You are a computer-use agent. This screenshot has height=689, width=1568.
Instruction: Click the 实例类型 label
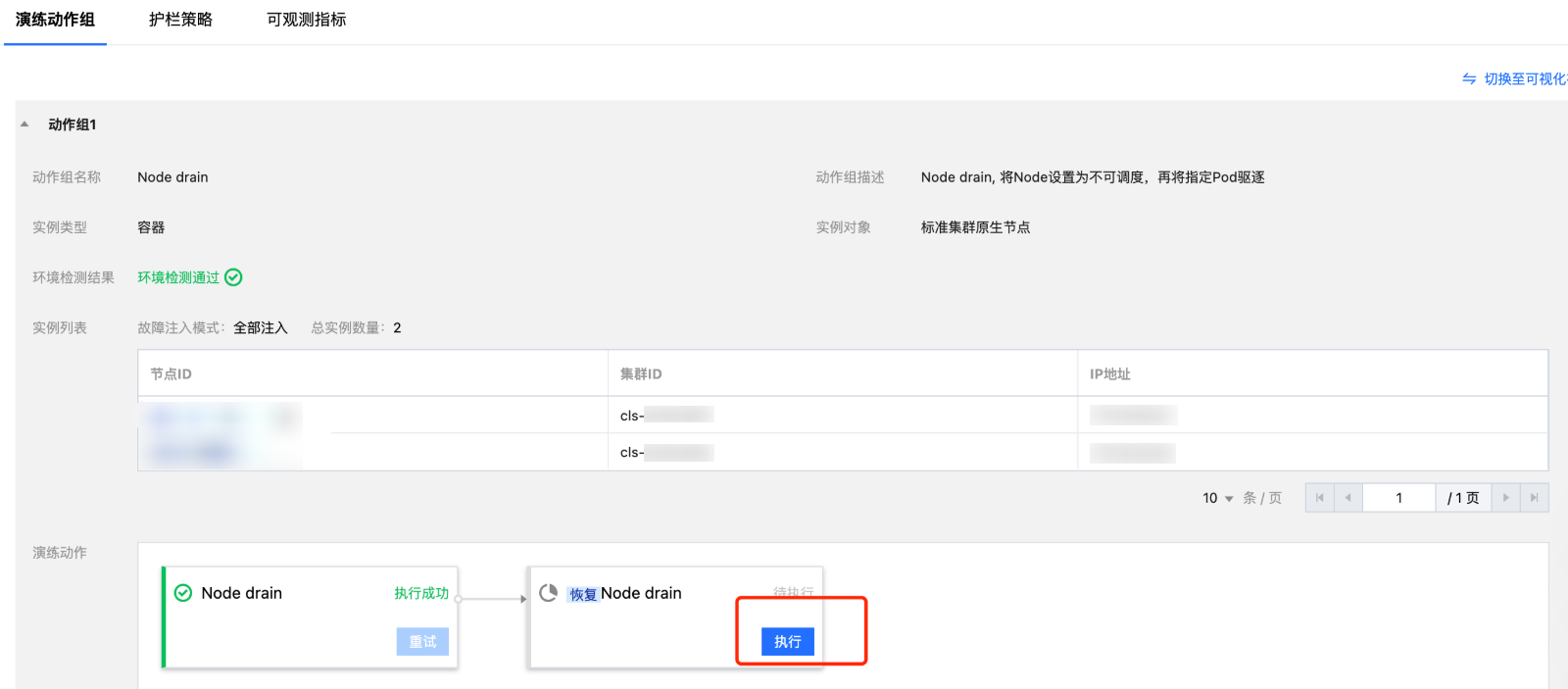tap(60, 227)
